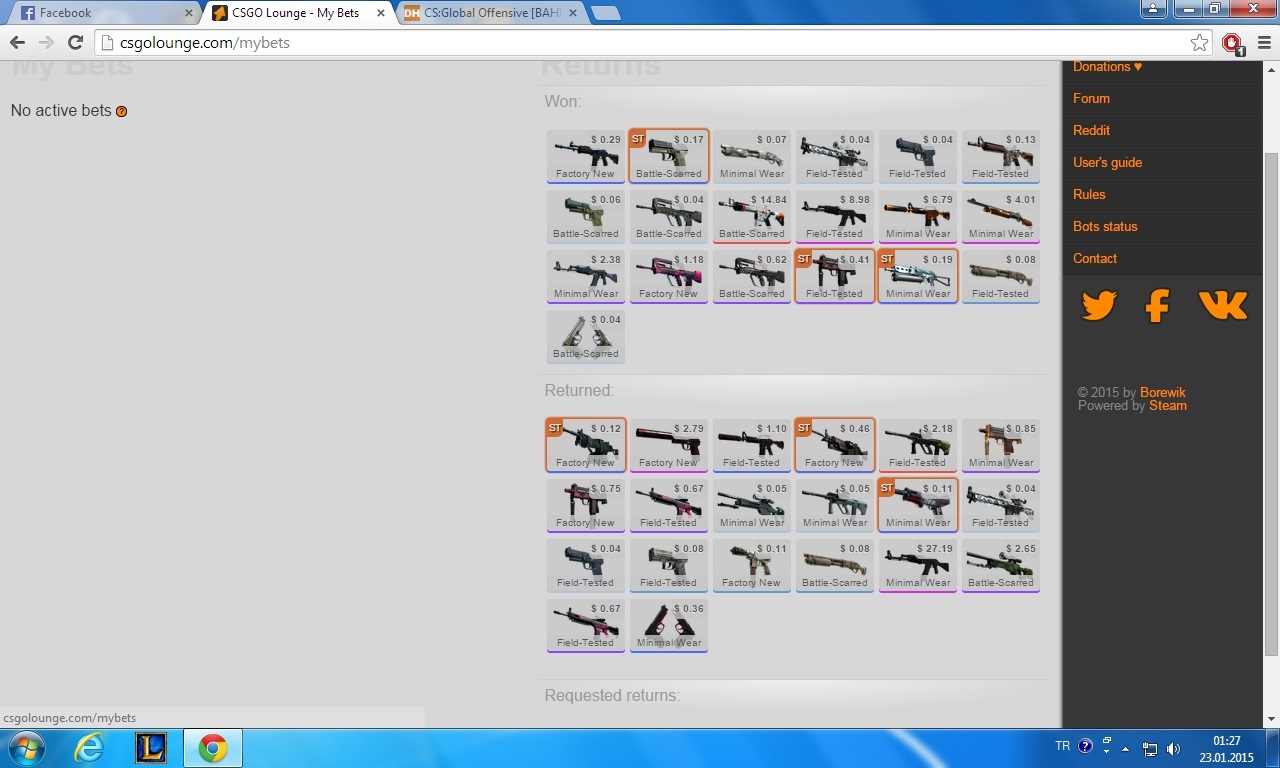Open a new tab button
The image size is (1280, 768).
[x=606, y=13]
